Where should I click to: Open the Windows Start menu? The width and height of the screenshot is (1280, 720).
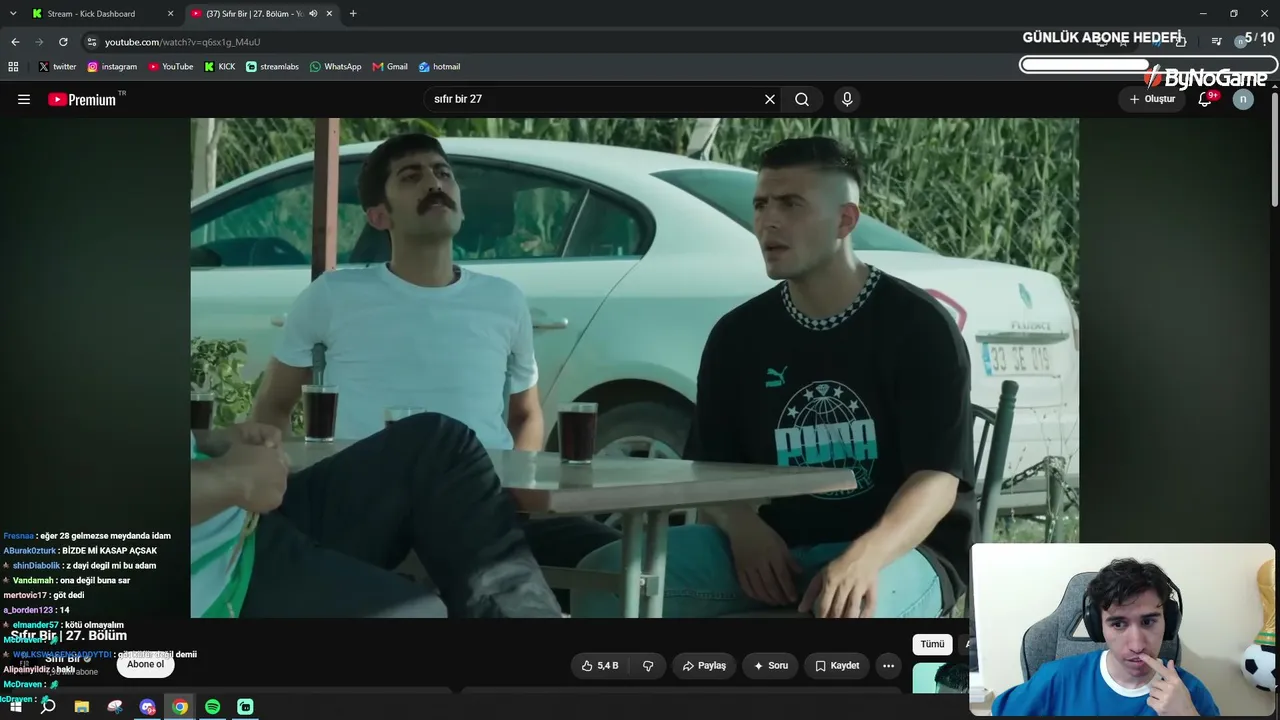click(15, 707)
